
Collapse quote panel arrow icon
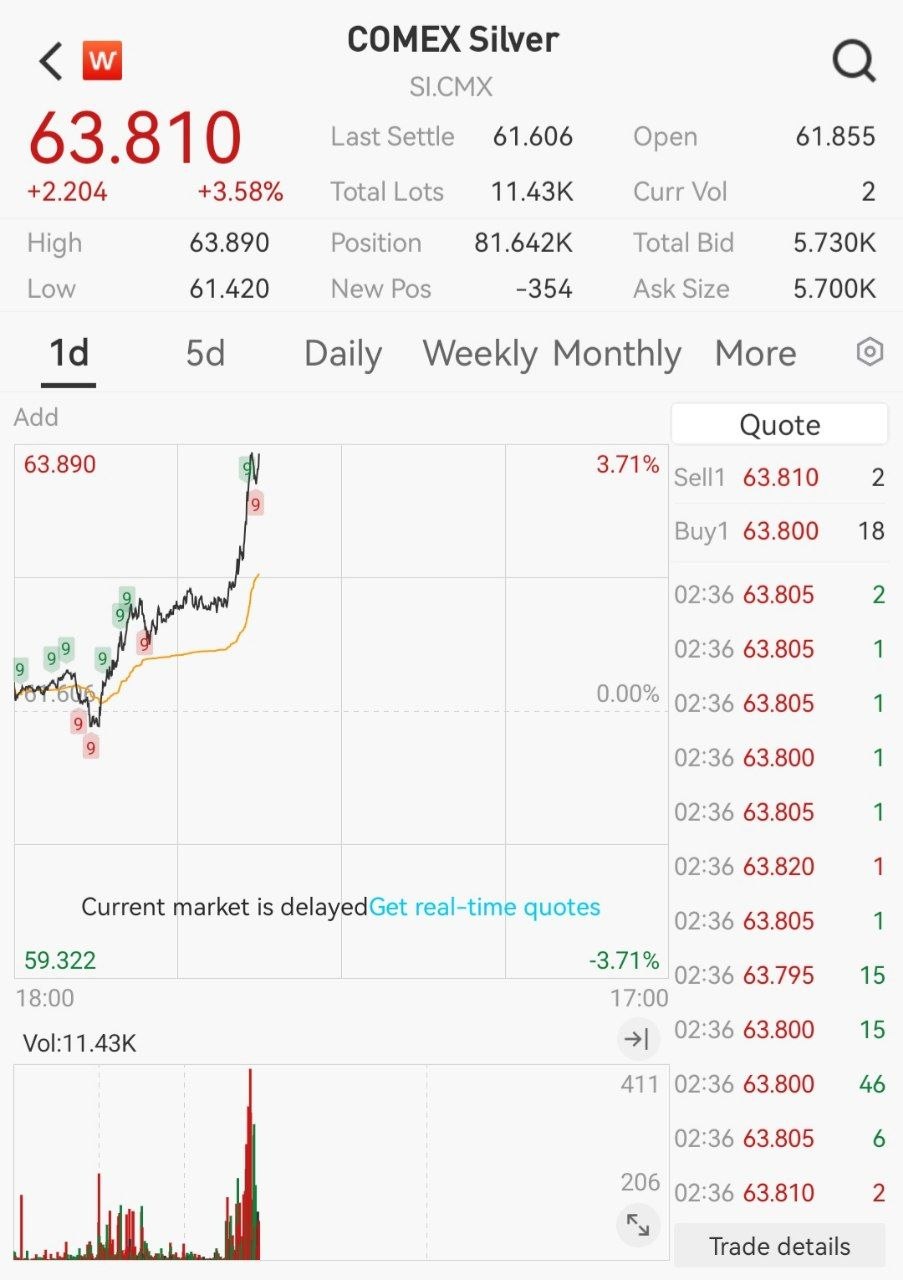point(637,1040)
